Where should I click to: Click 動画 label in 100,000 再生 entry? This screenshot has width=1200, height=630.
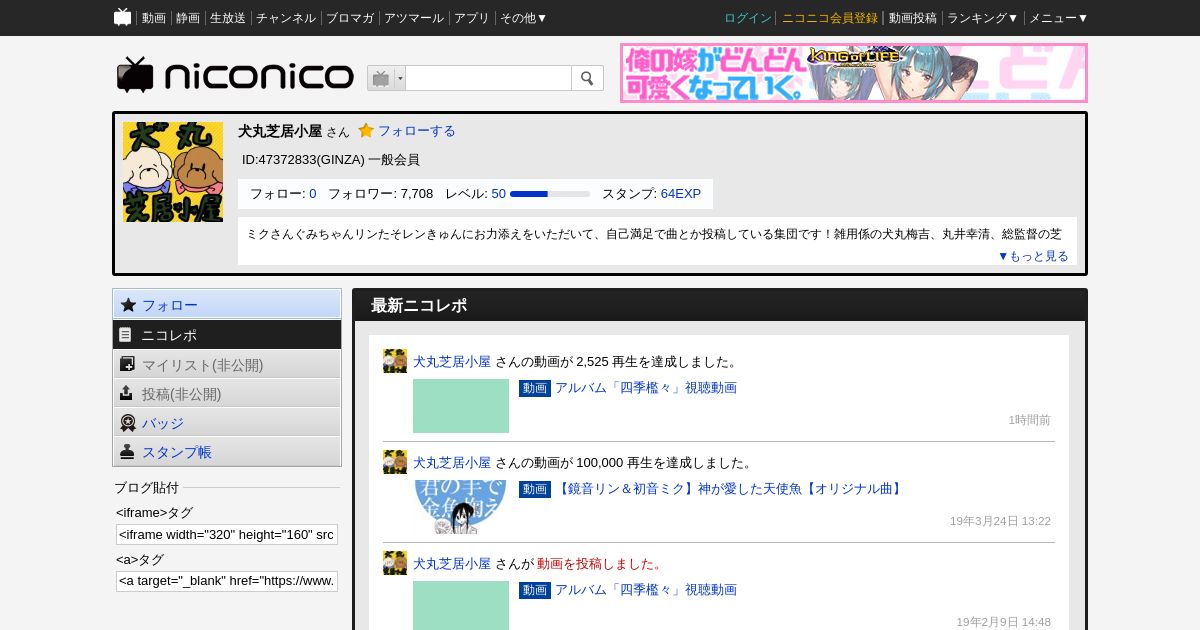click(535, 489)
